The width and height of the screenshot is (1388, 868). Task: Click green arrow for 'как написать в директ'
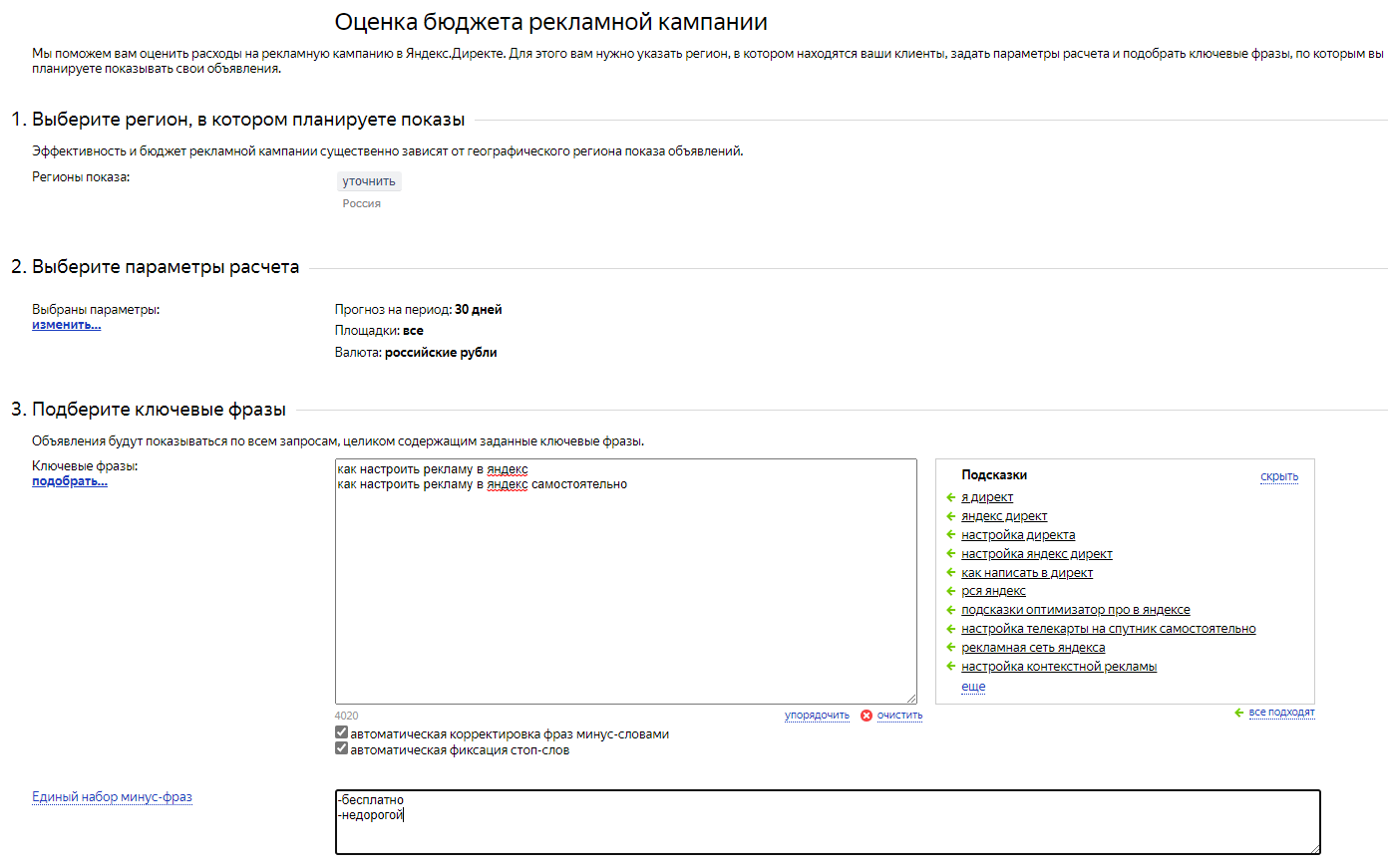951,573
